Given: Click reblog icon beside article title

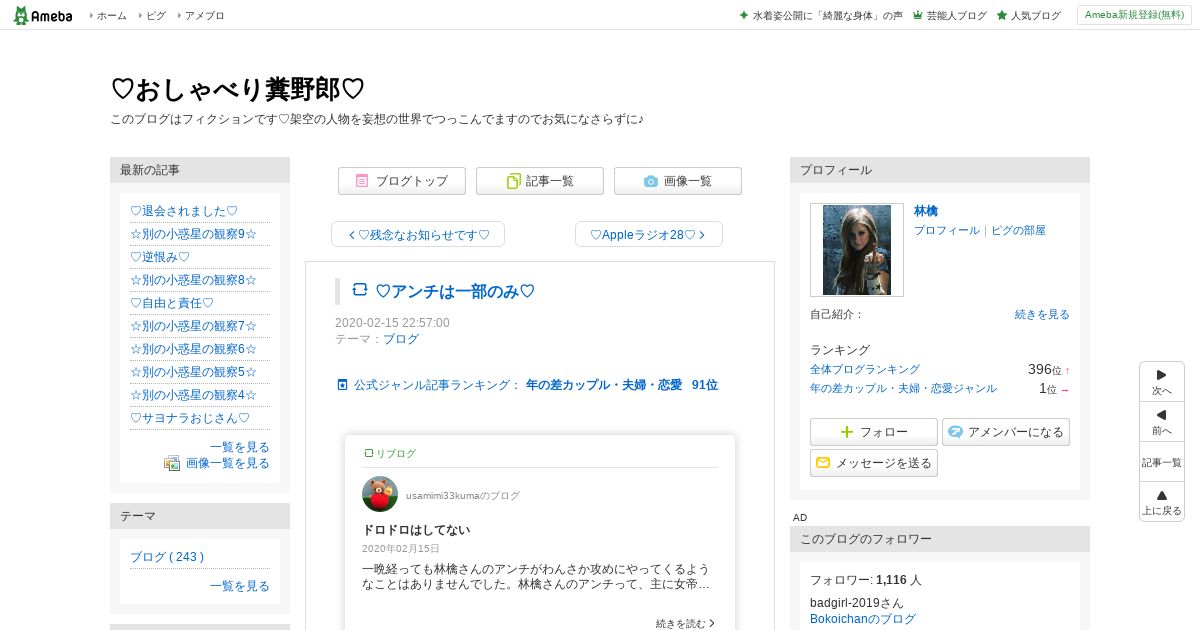Looking at the screenshot, I should pos(360,290).
